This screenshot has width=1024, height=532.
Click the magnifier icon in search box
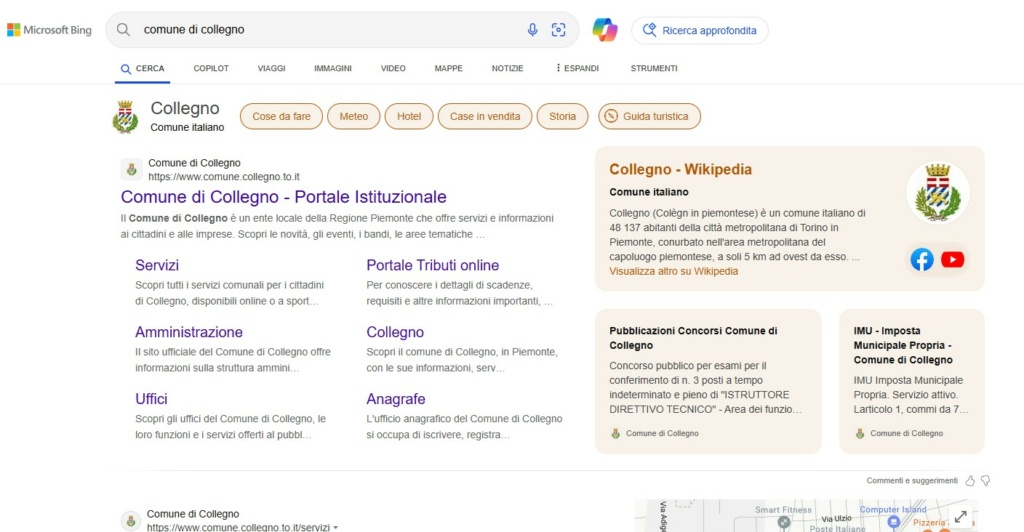click(123, 29)
